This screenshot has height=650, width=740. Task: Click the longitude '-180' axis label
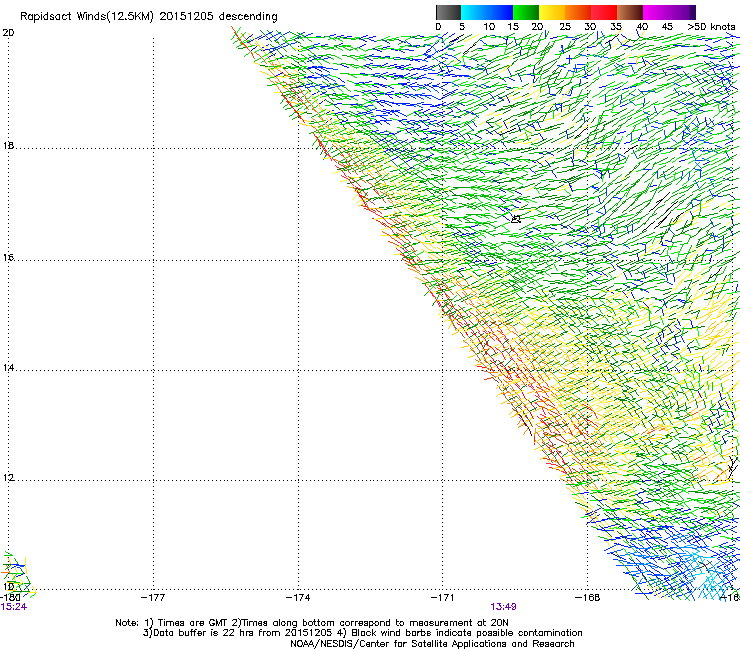point(10,598)
